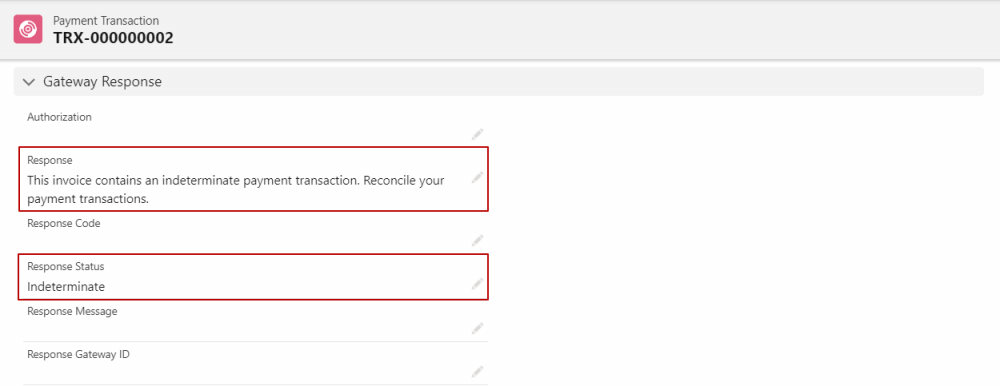Click the pink Payment Transaction record icon
The image size is (1000, 386).
click(x=28, y=29)
